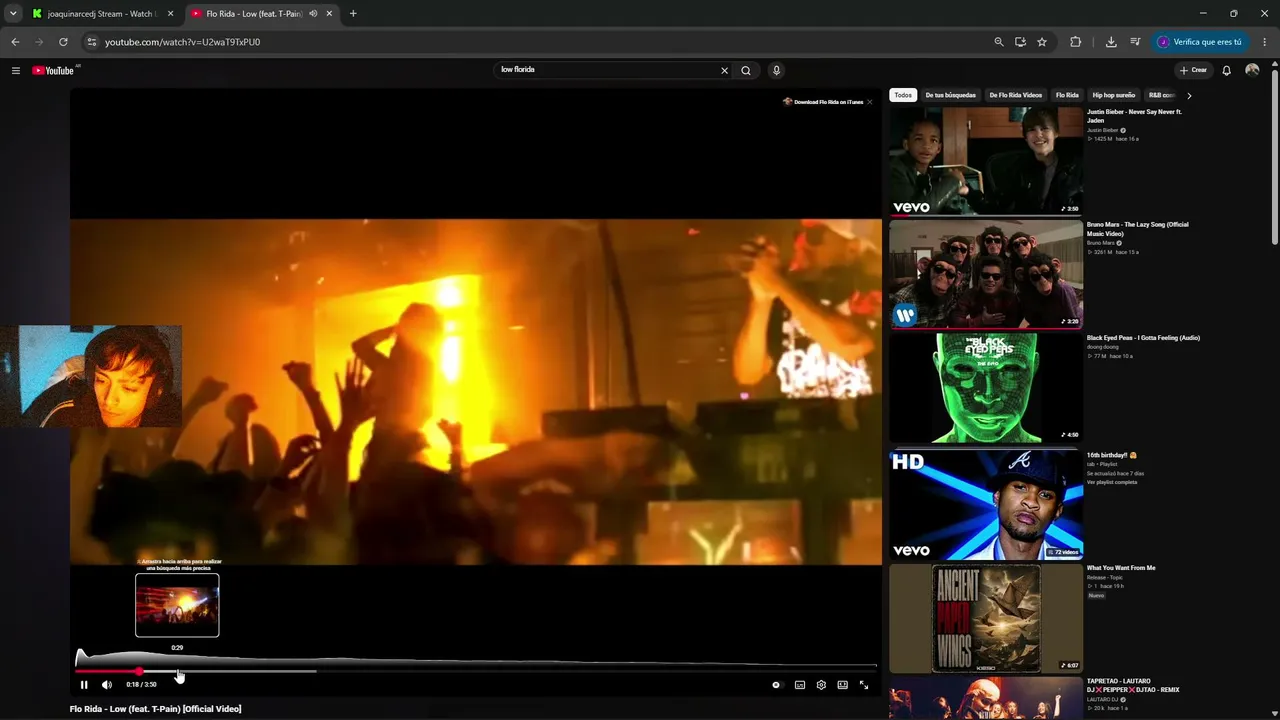Select the Hip hop sureño chip

(x=1114, y=95)
